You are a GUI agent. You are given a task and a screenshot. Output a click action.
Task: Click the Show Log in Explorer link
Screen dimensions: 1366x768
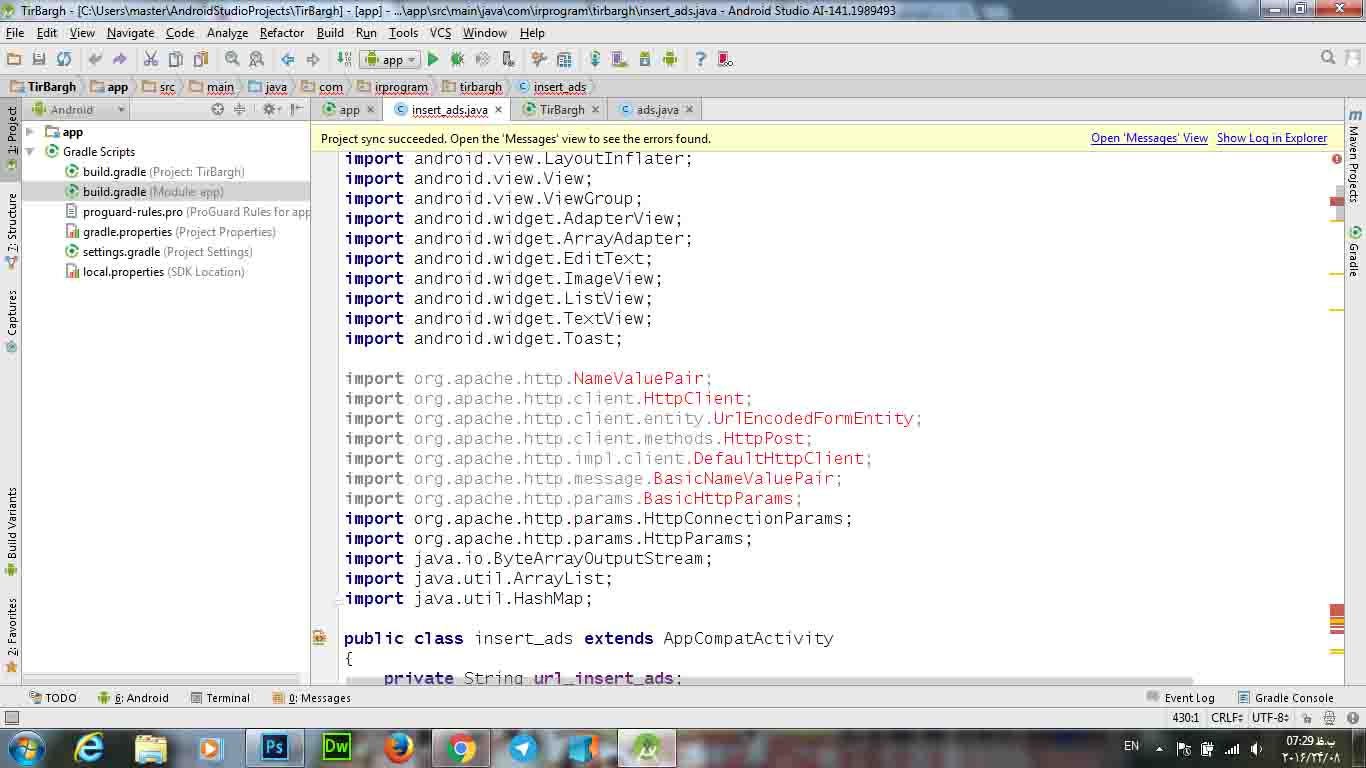1272,139
